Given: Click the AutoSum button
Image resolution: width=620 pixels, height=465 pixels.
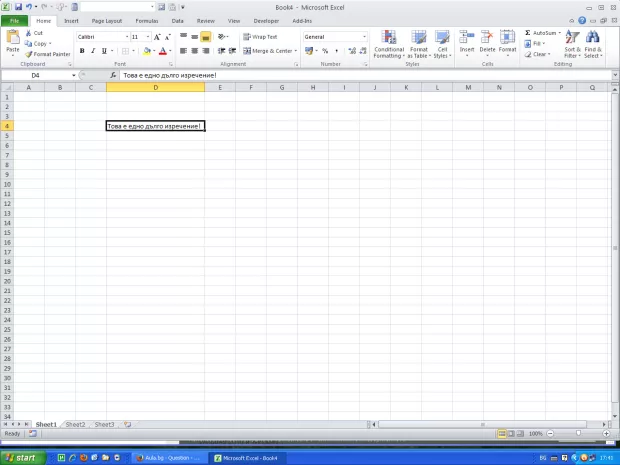Looking at the screenshot, I should click(x=541, y=33).
